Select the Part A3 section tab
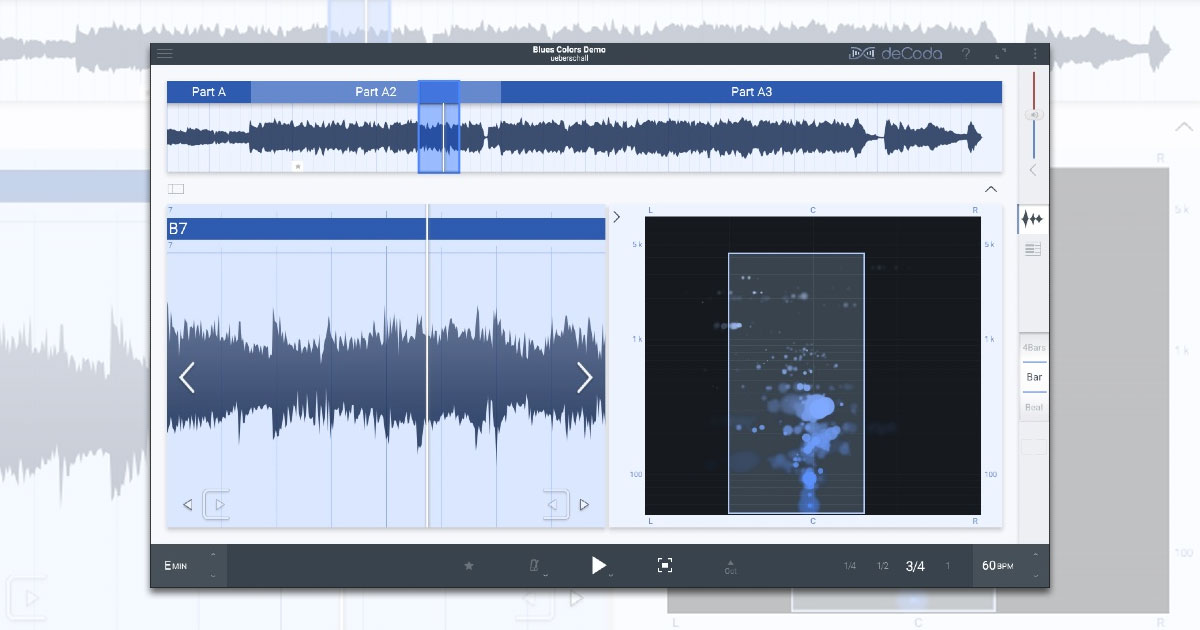 (x=751, y=92)
